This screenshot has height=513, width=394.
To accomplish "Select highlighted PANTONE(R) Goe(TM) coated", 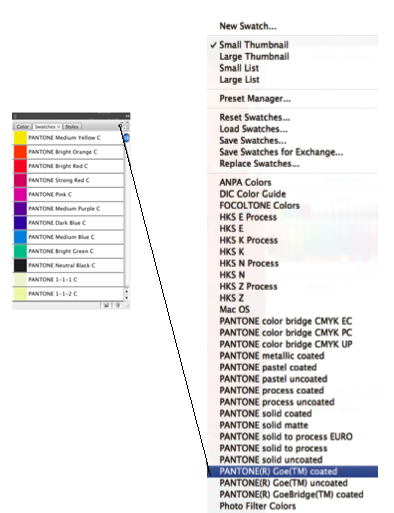I will [292, 471].
